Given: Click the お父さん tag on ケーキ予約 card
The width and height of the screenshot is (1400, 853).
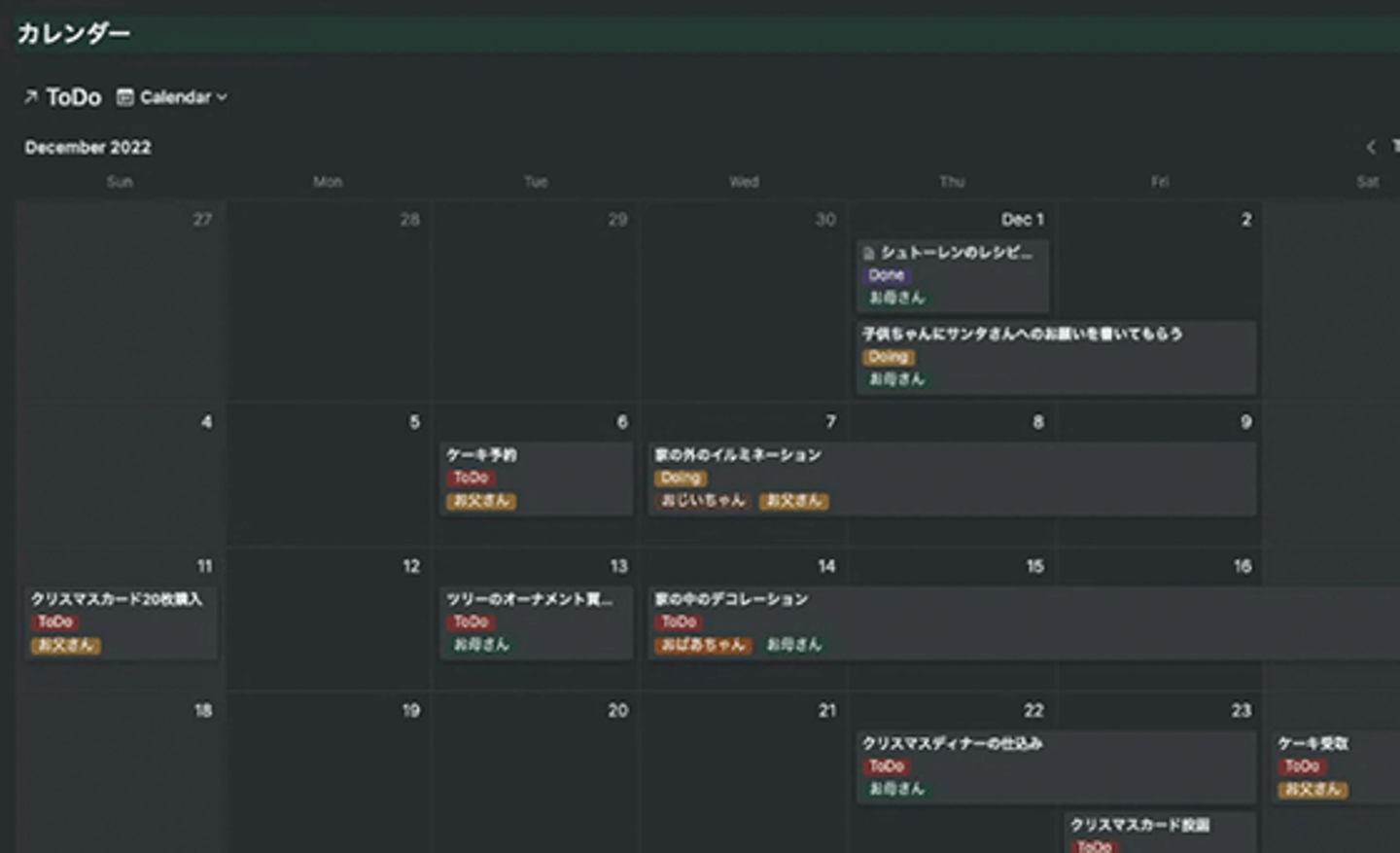Looking at the screenshot, I should coord(481,501).
